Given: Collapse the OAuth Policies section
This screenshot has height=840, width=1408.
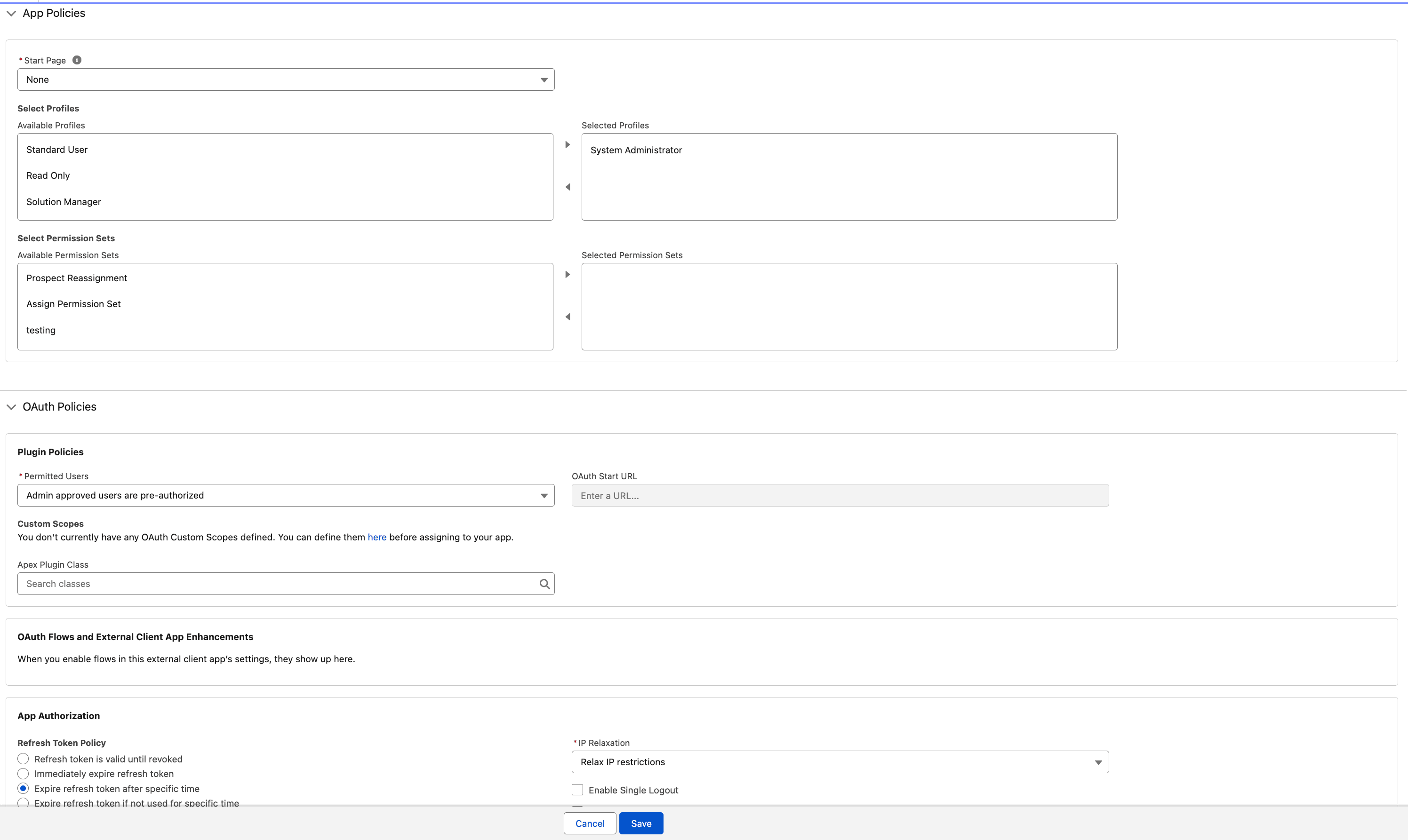Looking at the screenshot, I should 11,406.
